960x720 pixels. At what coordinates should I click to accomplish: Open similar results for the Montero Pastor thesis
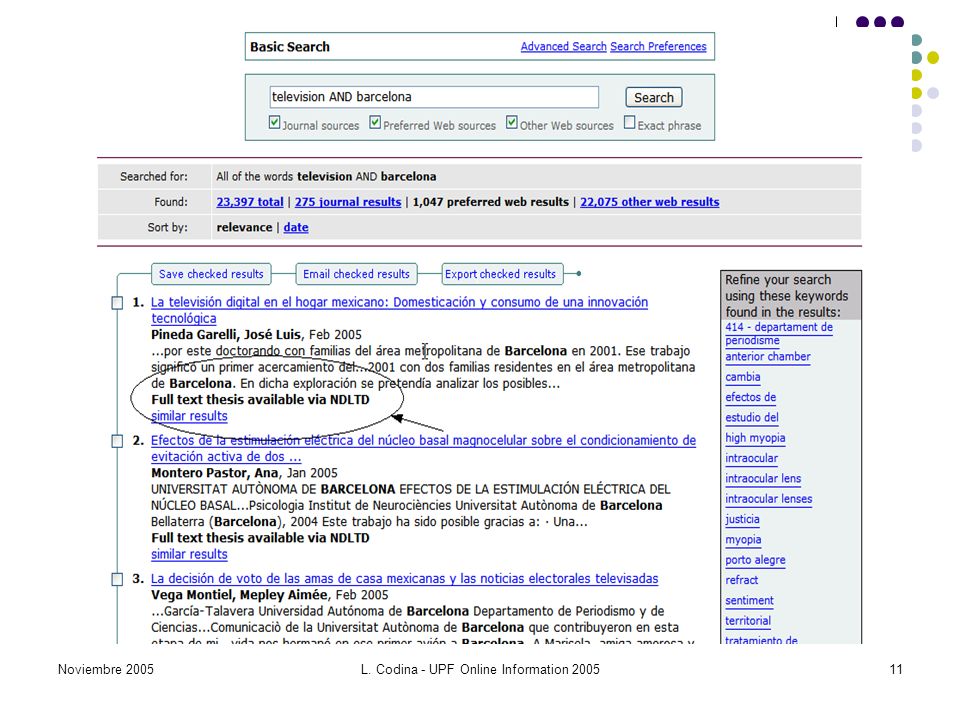point(189,555)
